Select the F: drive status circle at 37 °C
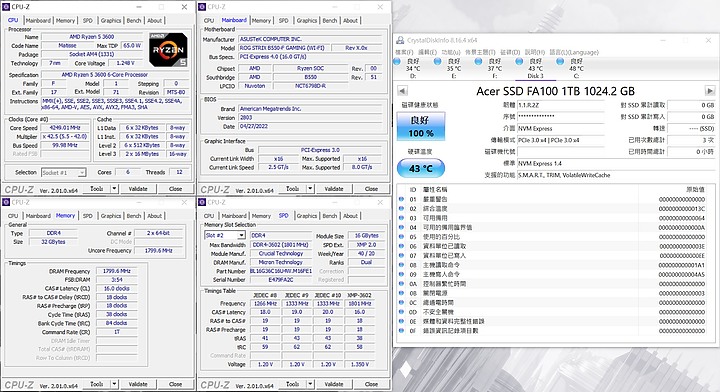 (478, 62)
